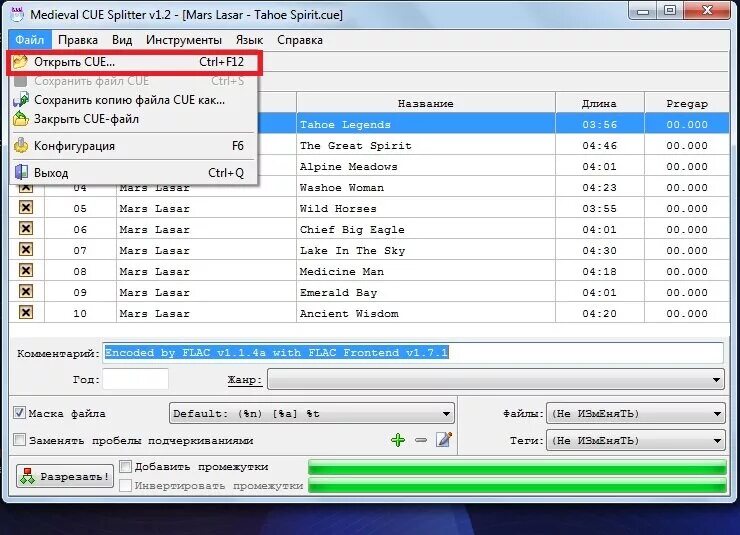Uncheck track 07 Lake In The Sky checkbox
Image resolution: width=740 pixels, height=535 pixels.
coord(26,250)
